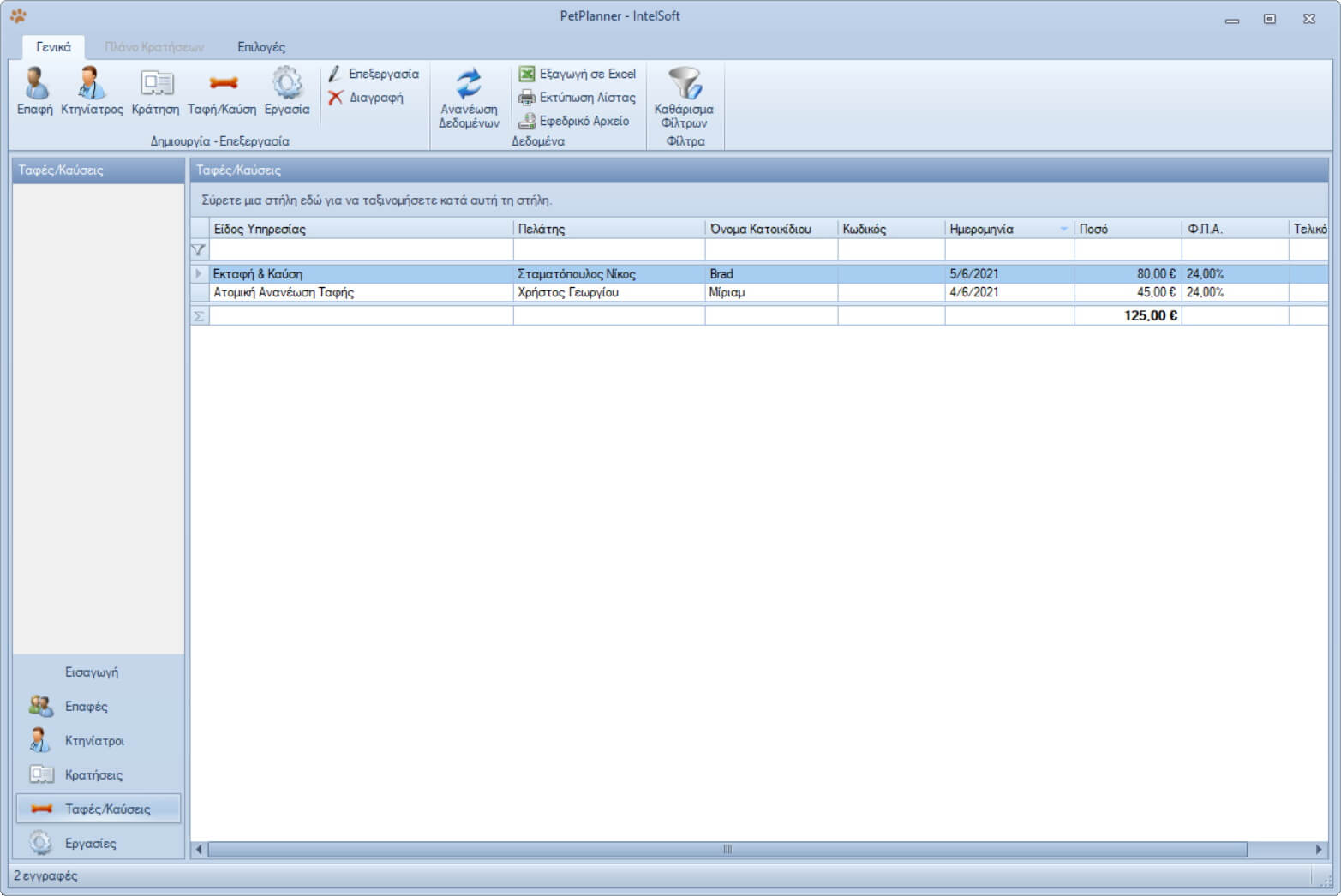Screen dimensions: 1341x896
Task: Open Ημερομηνία column sort dropdown arrow
Action: 1063,229
